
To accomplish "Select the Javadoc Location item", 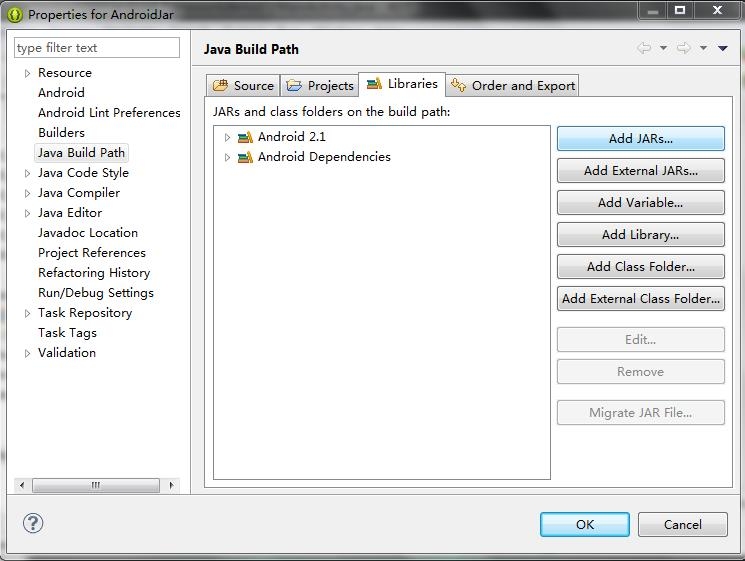I will tap(88, 233).
